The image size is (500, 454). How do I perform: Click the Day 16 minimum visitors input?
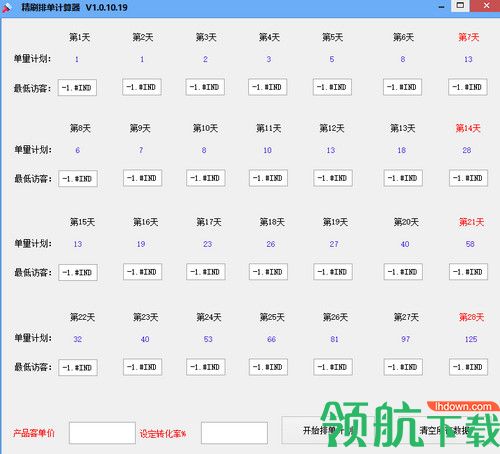pyautogui.click(x=142, y=272)
